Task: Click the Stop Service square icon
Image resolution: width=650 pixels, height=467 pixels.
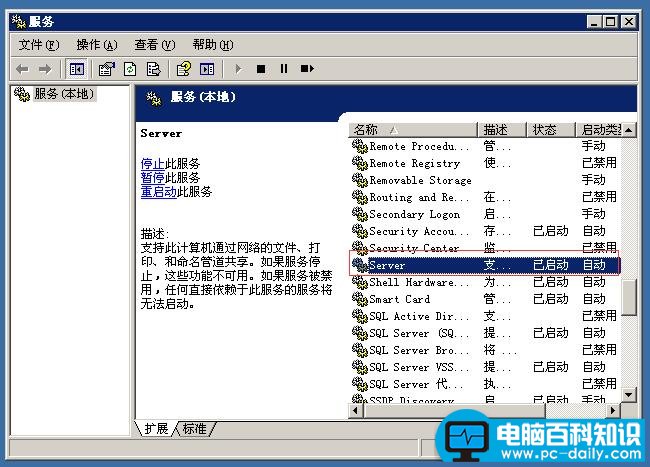Action: pos(261,69)
